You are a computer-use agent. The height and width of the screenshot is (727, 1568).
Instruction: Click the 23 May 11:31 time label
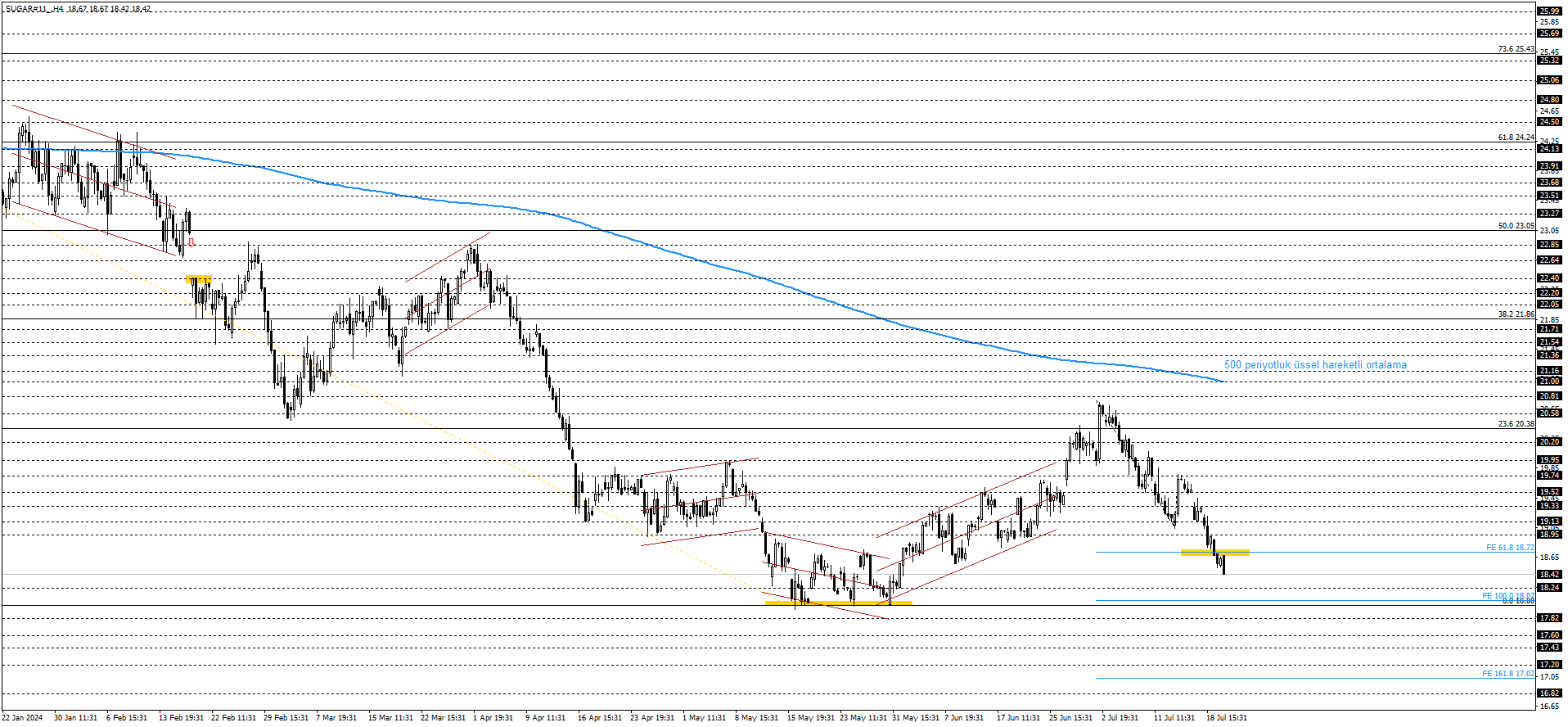(863, 718)
